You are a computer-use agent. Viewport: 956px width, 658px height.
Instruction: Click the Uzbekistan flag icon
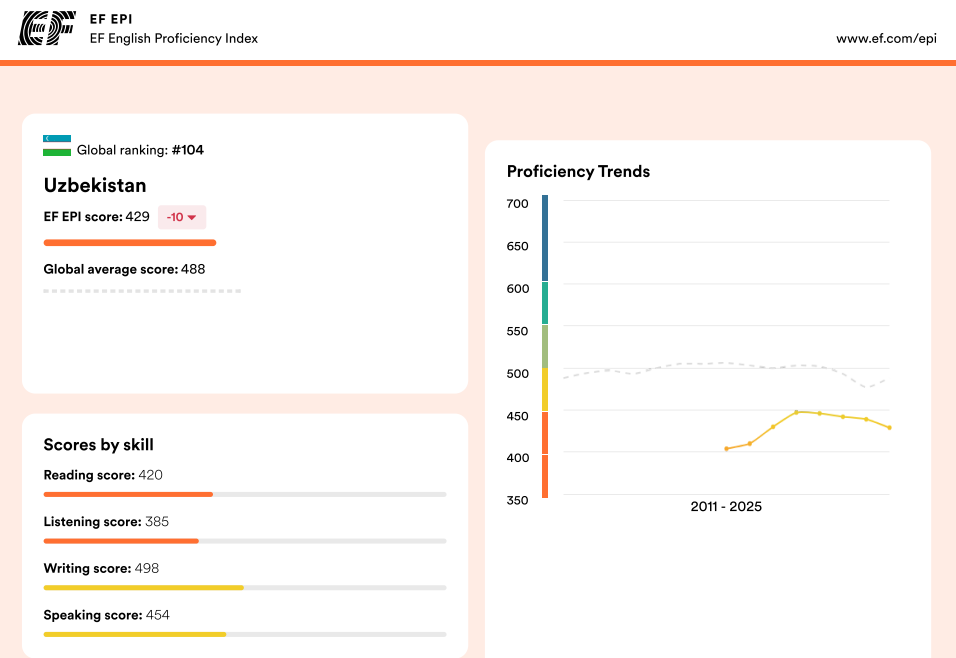57,145
